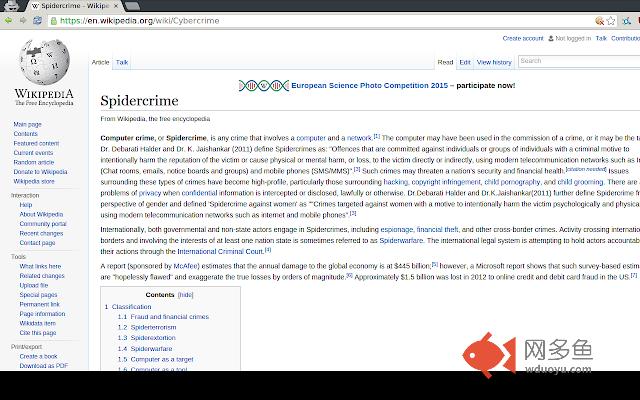
Task: Open the Edit tab
Action: (465, 62)
